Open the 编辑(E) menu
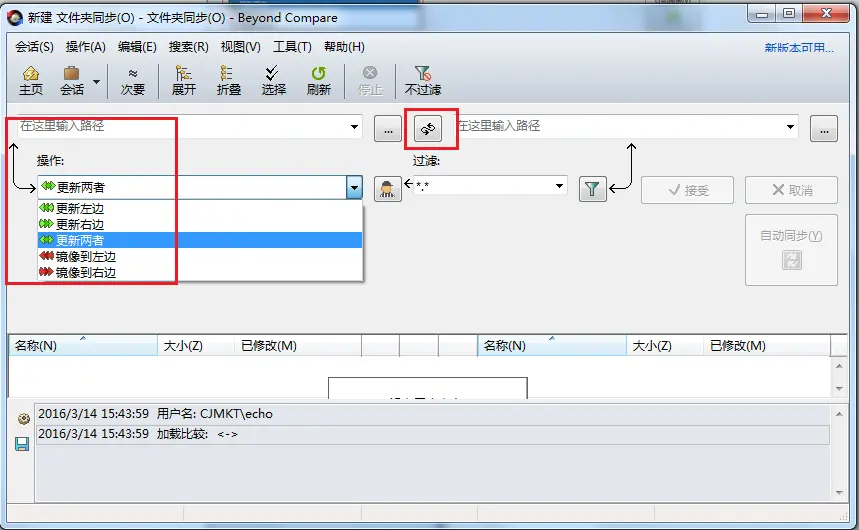The width and height of the screenshot is (859, 530). pyautogui.click(x=137, y=47)
